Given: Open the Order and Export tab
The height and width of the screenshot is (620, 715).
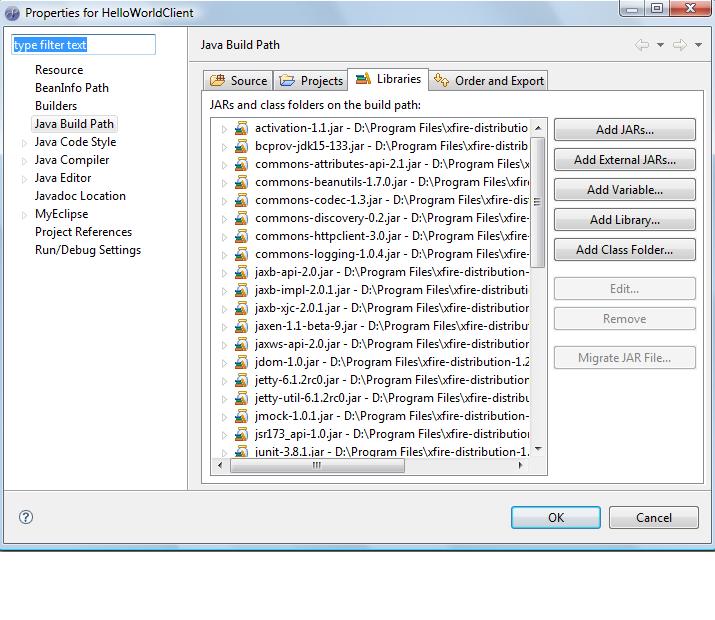Looking at the screenshot, I should [488, 81].
